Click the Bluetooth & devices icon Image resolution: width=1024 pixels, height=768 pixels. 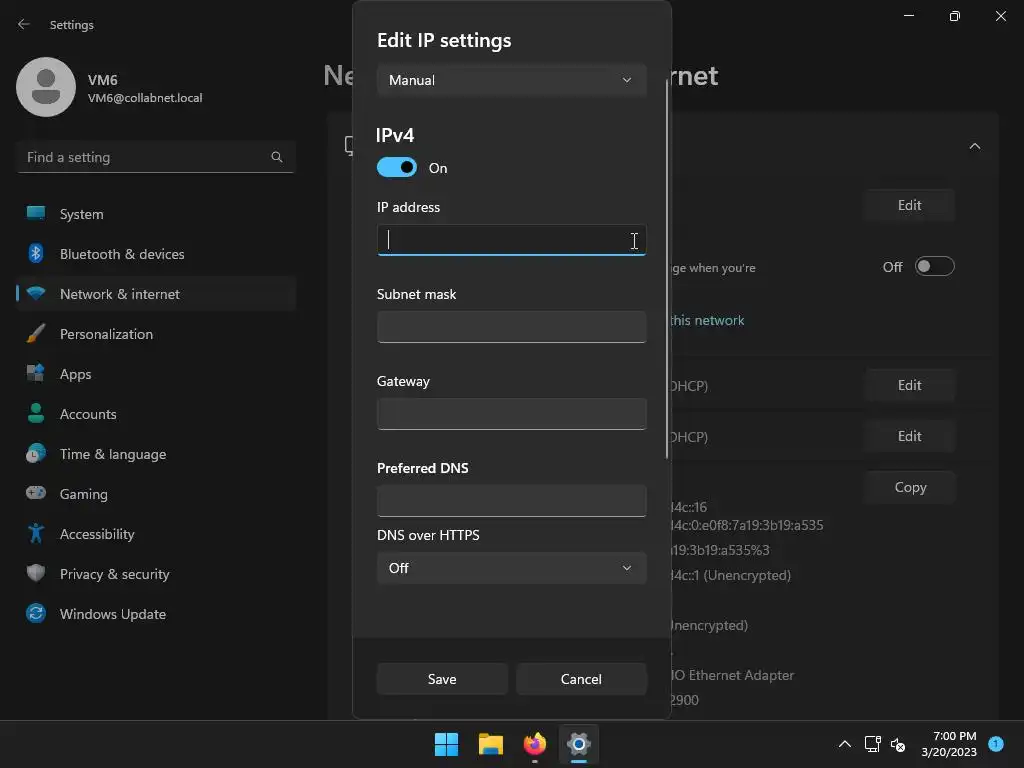36,254
